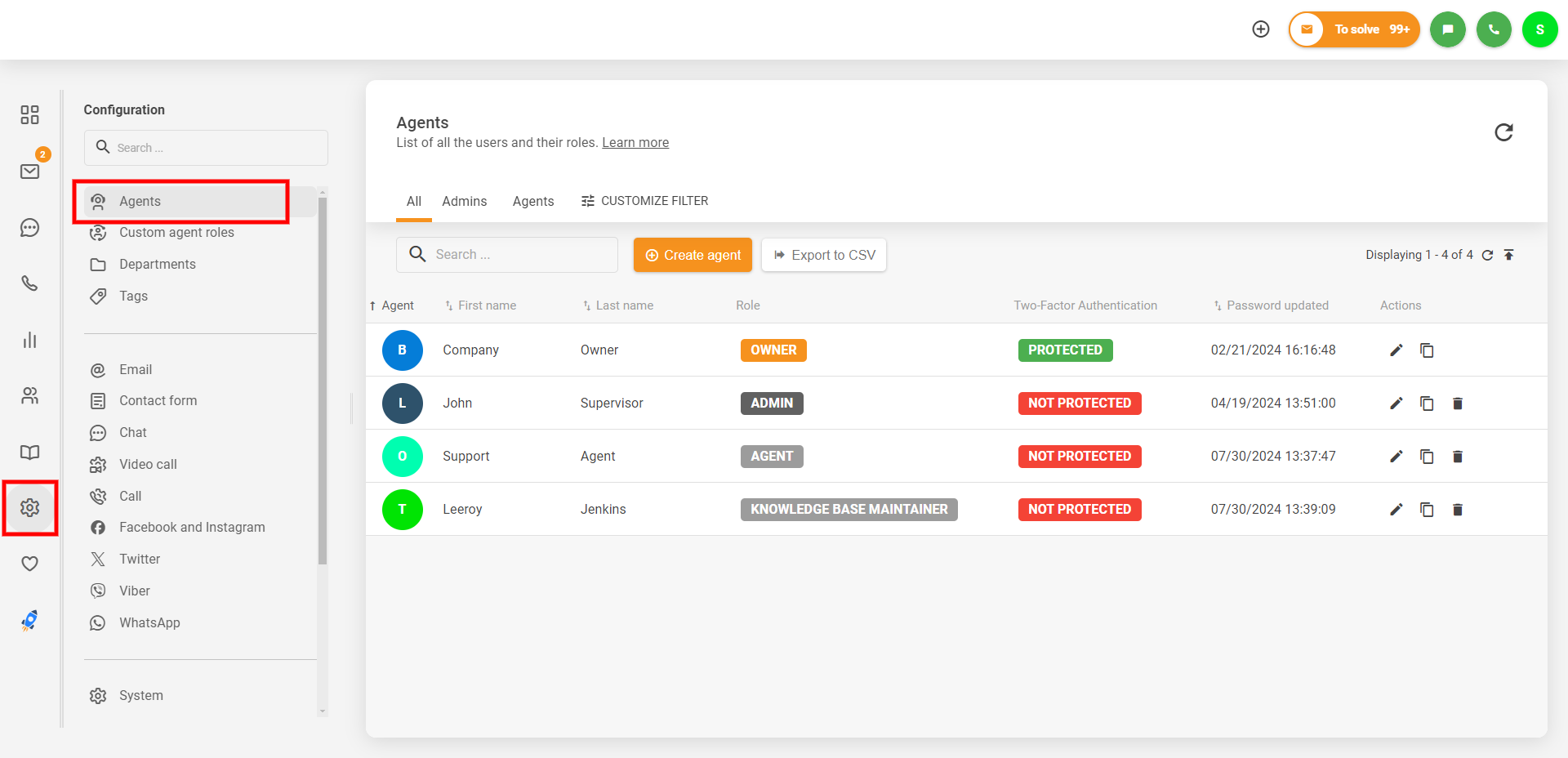Open the chats section
Image resolution: width=1568 pixels, height=758 pixels.
point(29,228)
